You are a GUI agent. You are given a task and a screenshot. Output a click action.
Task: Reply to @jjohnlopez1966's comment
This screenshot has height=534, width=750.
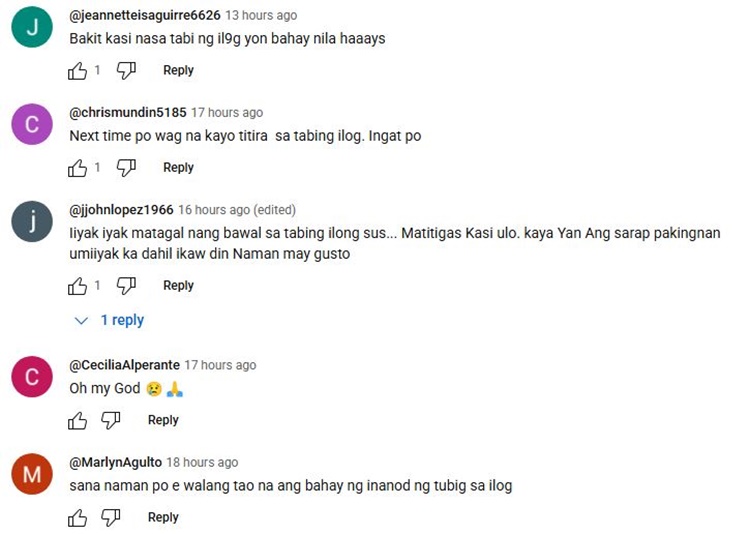coord(178,286)
